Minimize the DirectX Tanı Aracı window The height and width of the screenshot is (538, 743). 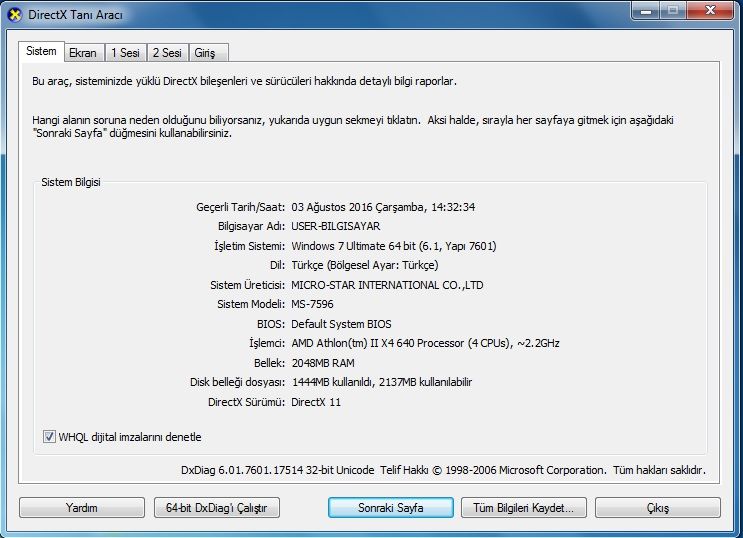[646, 10]
